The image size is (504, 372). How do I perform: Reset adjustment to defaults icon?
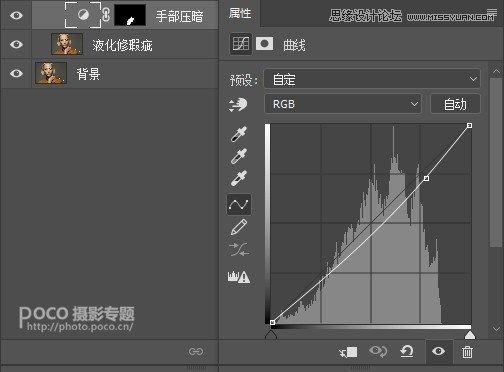pyautogui.click(x=407, y=351)
